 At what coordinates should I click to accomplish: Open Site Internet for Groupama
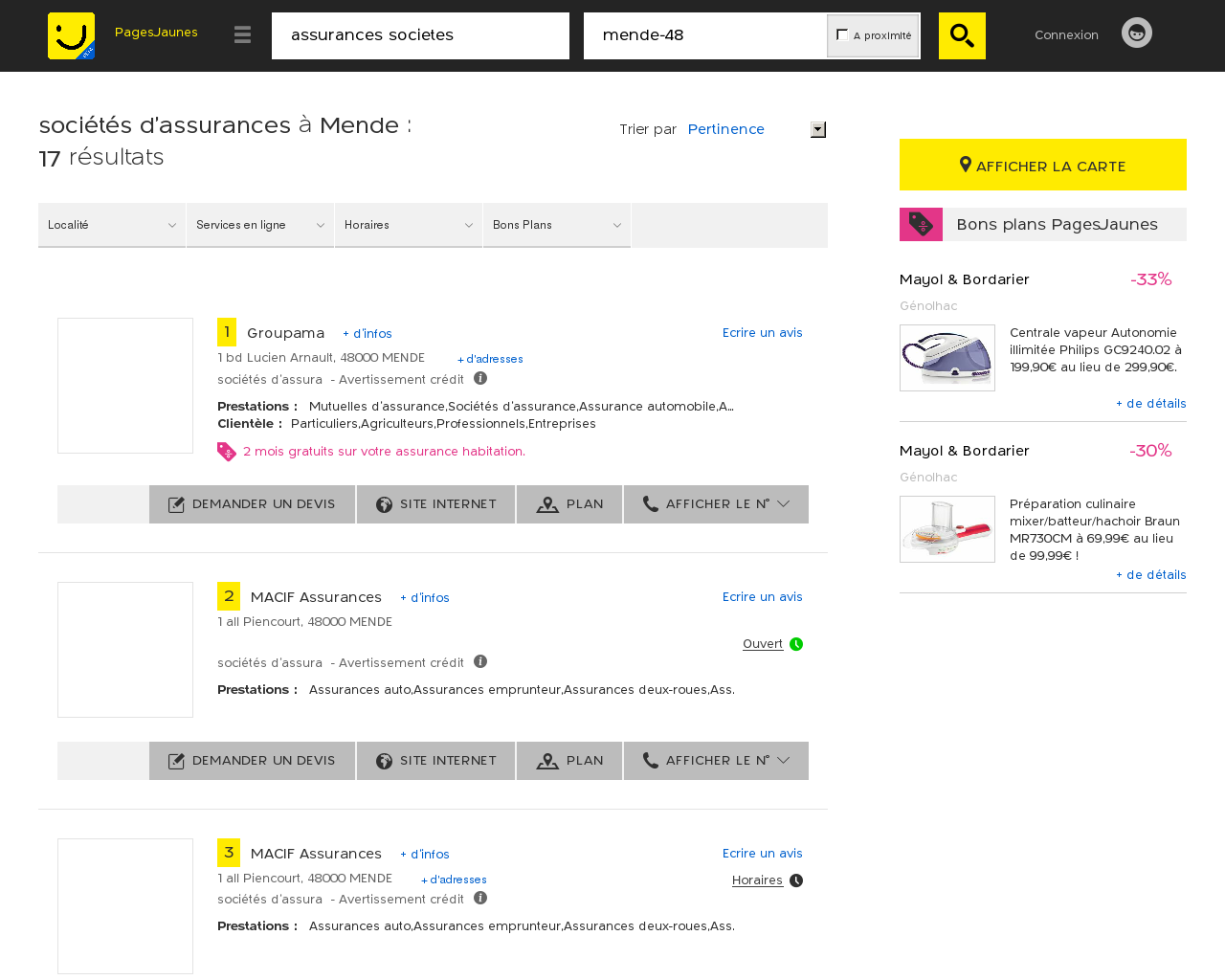(435, 504)
